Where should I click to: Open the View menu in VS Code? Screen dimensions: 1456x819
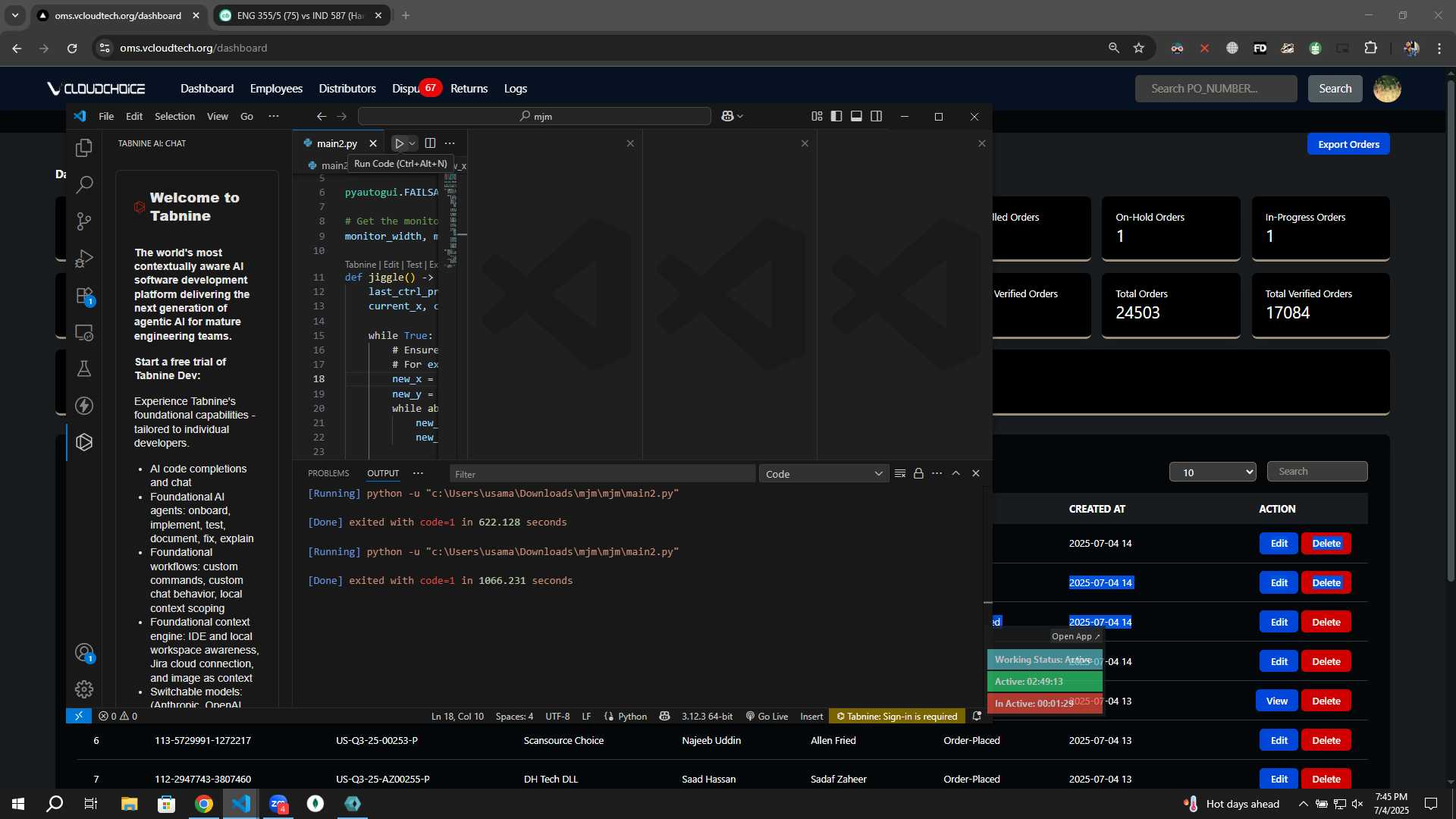218,116
